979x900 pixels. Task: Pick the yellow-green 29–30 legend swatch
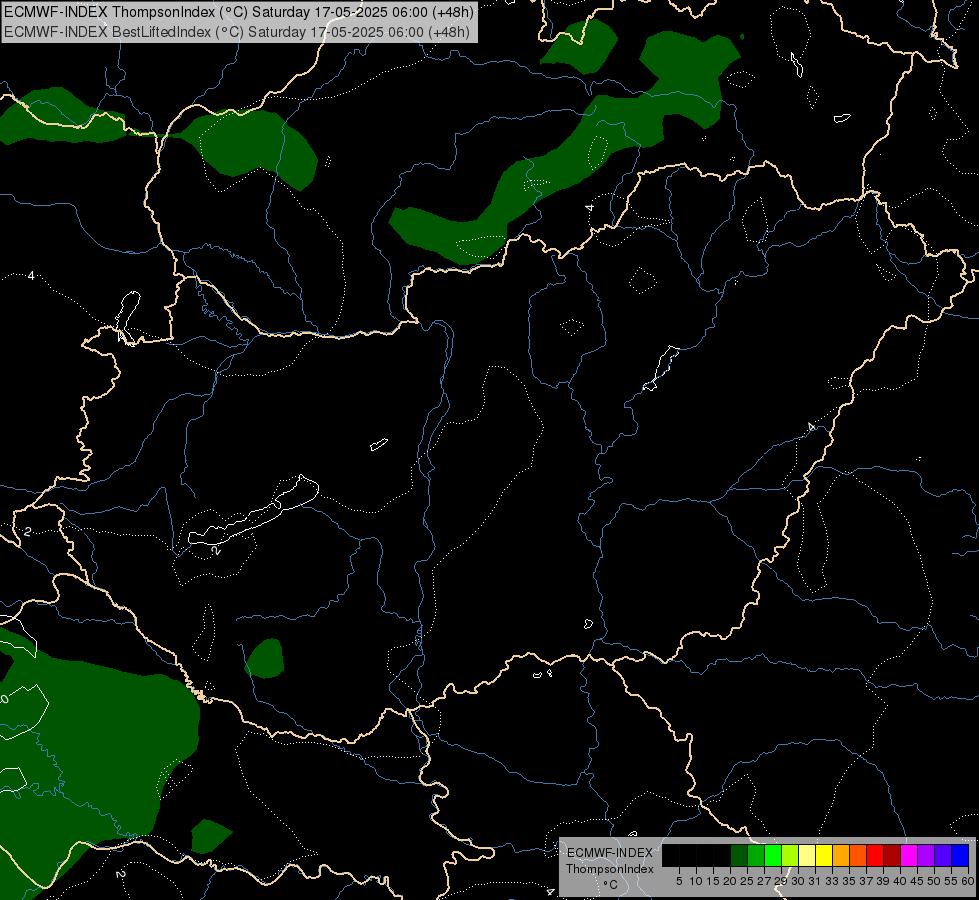[790, 855]
